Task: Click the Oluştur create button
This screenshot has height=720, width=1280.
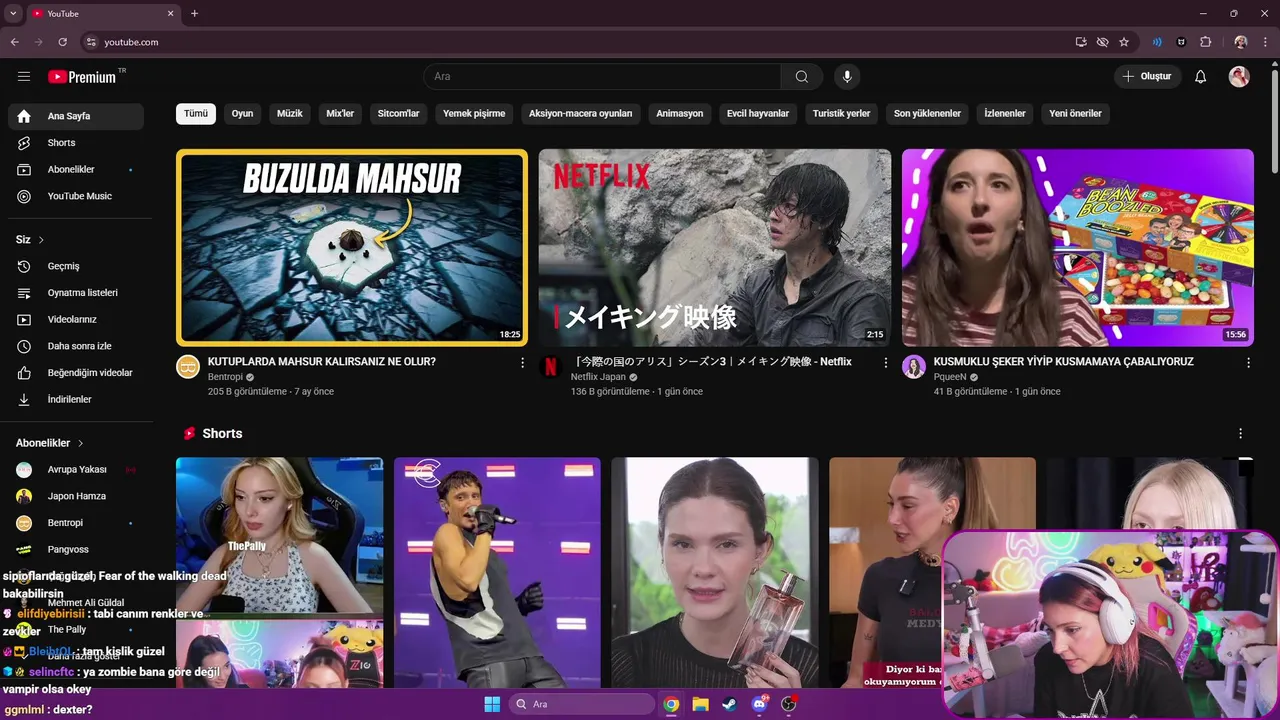Action: tap(1148, 76)
